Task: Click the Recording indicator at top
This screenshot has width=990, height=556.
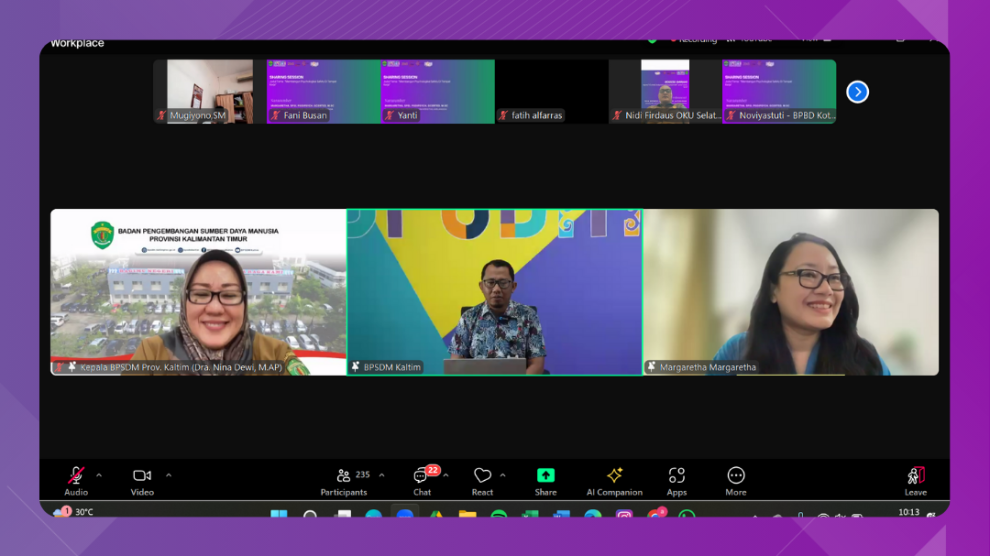Action: point(694,40)
